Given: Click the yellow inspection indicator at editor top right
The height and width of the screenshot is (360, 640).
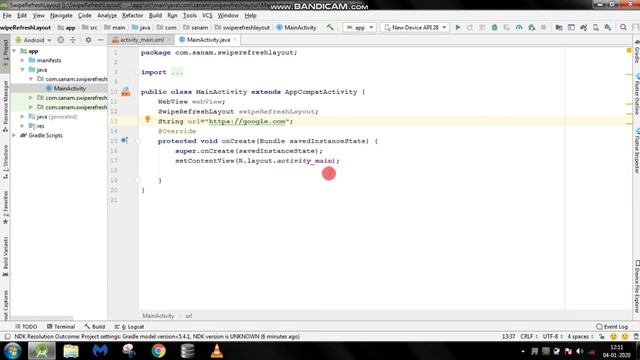Looking at the screenshot, I should (629, 51).
